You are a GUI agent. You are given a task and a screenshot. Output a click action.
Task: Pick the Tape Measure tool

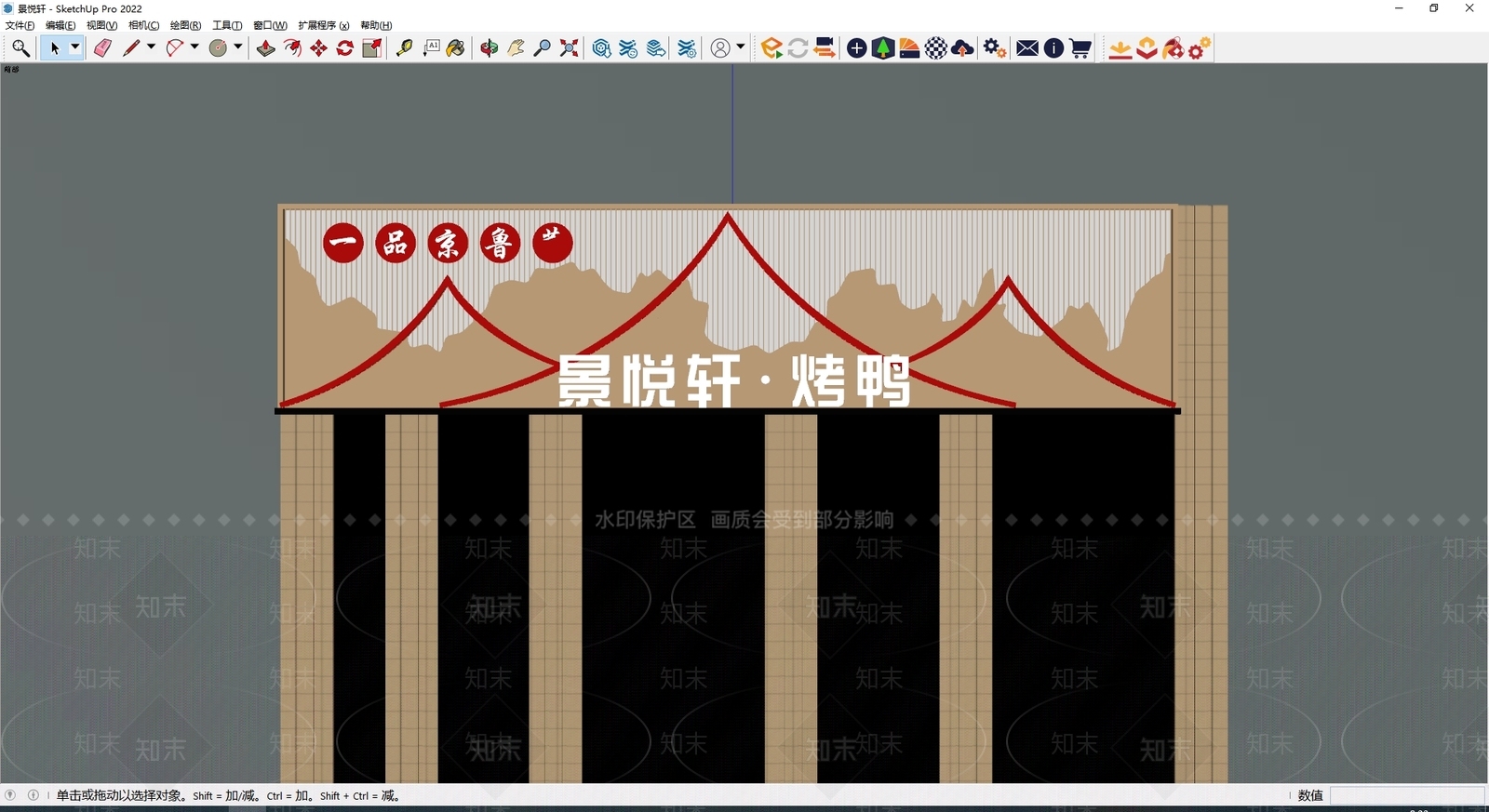(404, 48)
